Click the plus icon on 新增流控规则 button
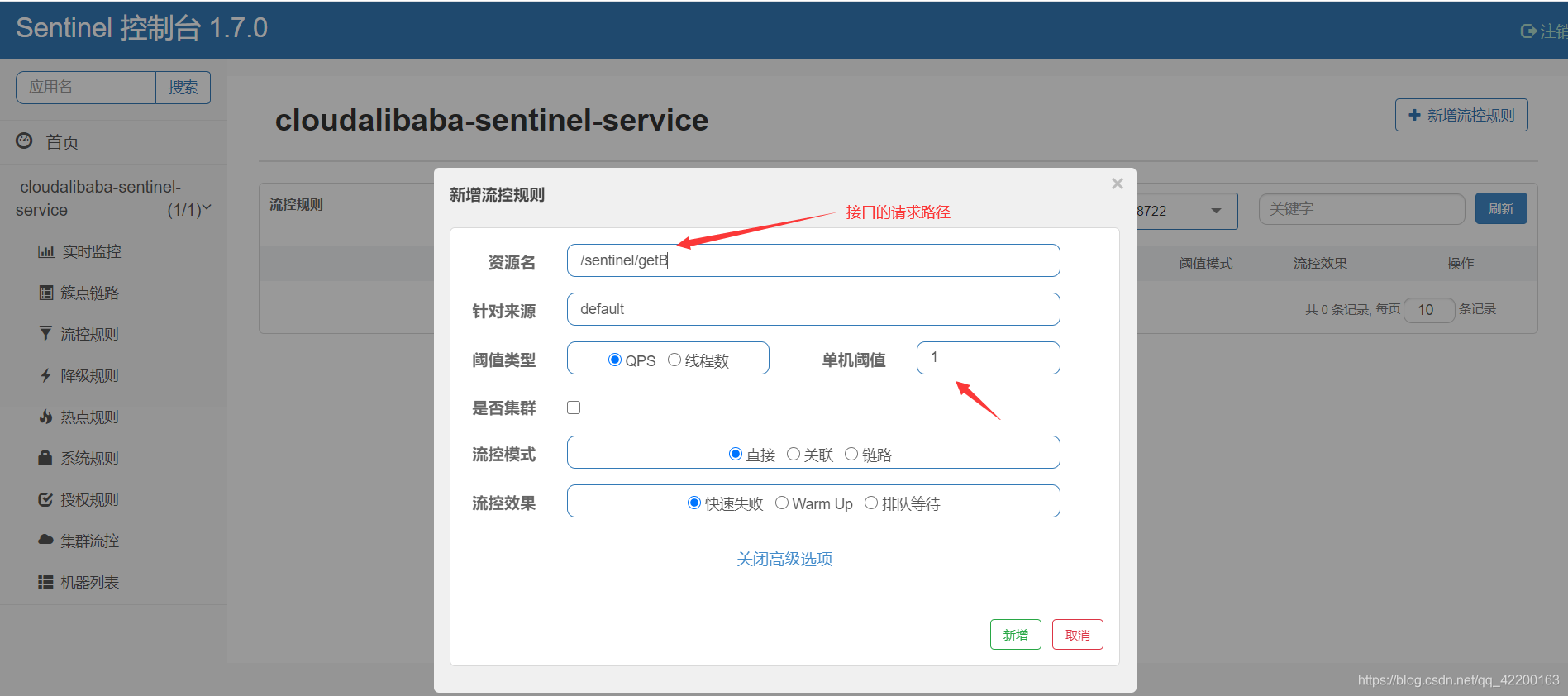 pos(1414,115)
